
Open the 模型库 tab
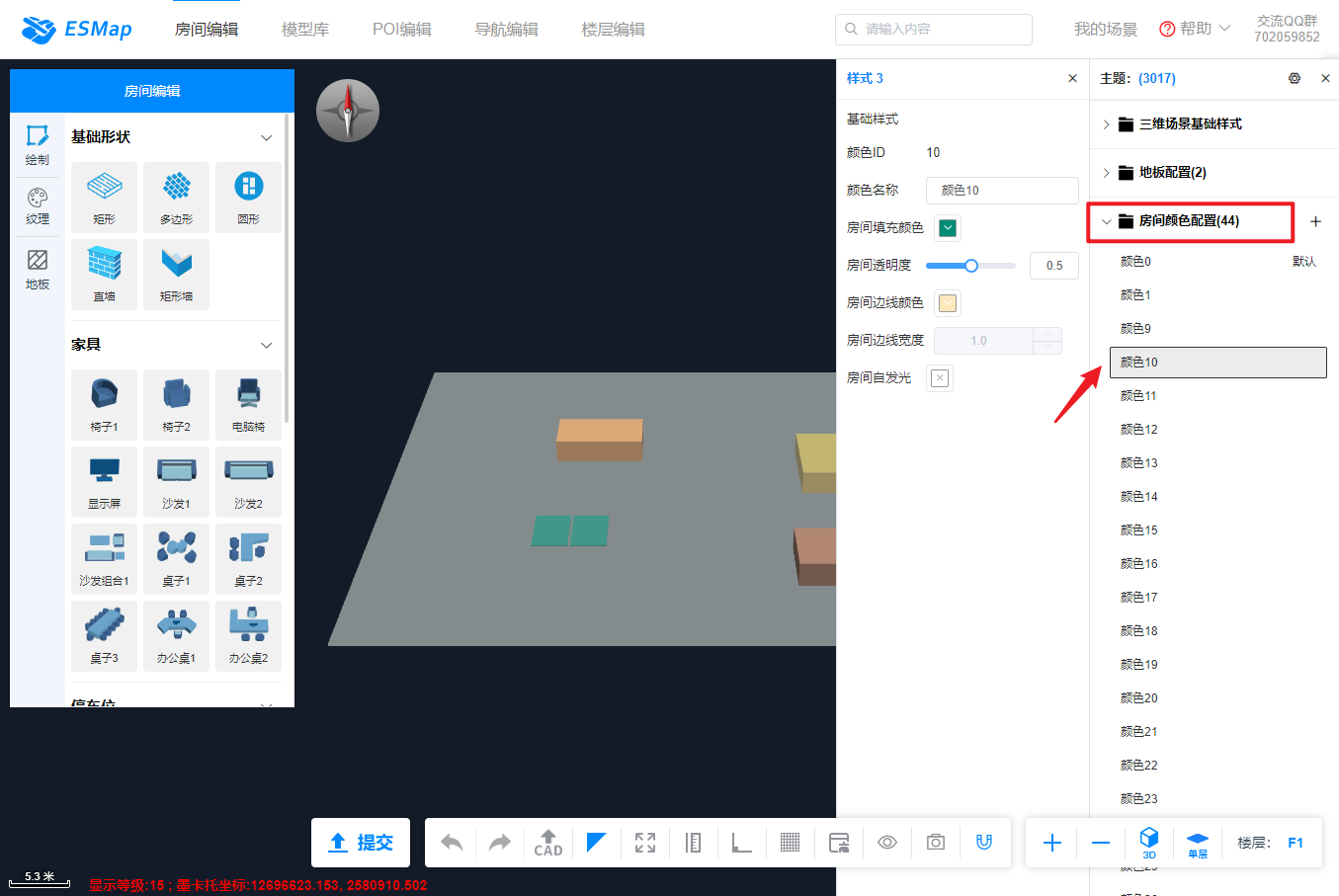pyautogui.click(x=305, y=30)
